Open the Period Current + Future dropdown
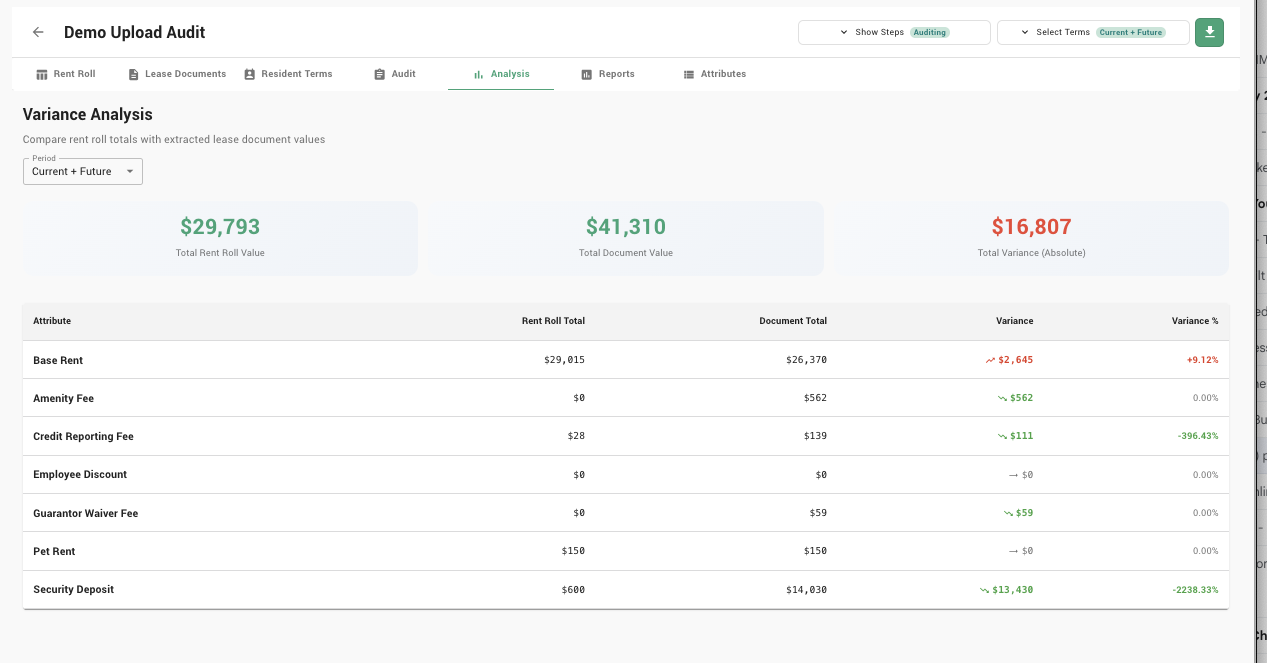The height and width of the screenshot is (663, 1267). tap(83, 171)
